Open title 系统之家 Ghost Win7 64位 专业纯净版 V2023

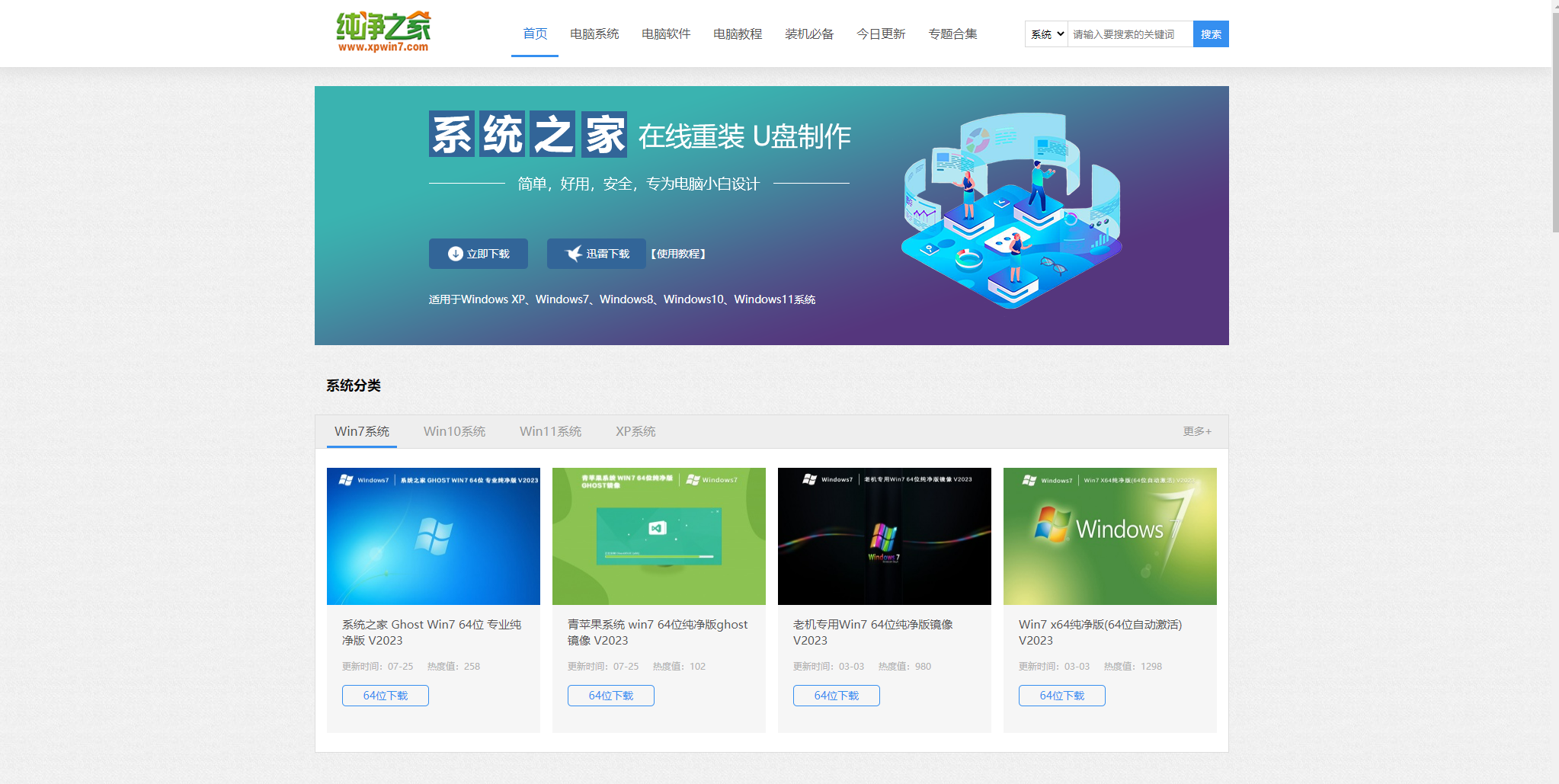432,632
